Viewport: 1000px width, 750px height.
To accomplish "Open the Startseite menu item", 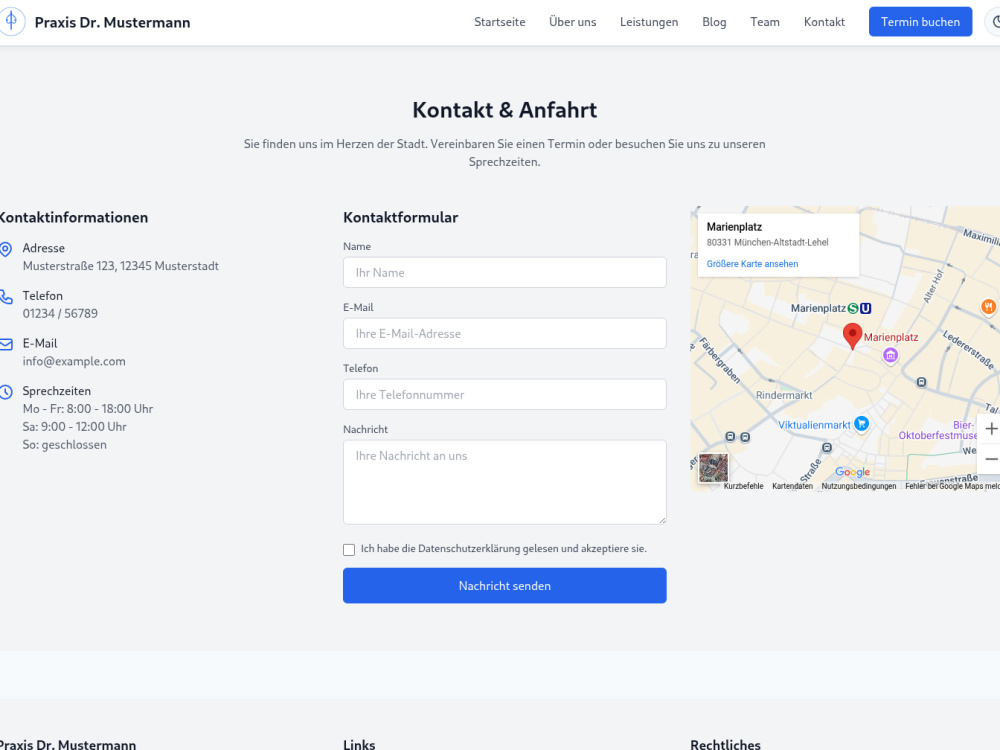I will (500, 22).
